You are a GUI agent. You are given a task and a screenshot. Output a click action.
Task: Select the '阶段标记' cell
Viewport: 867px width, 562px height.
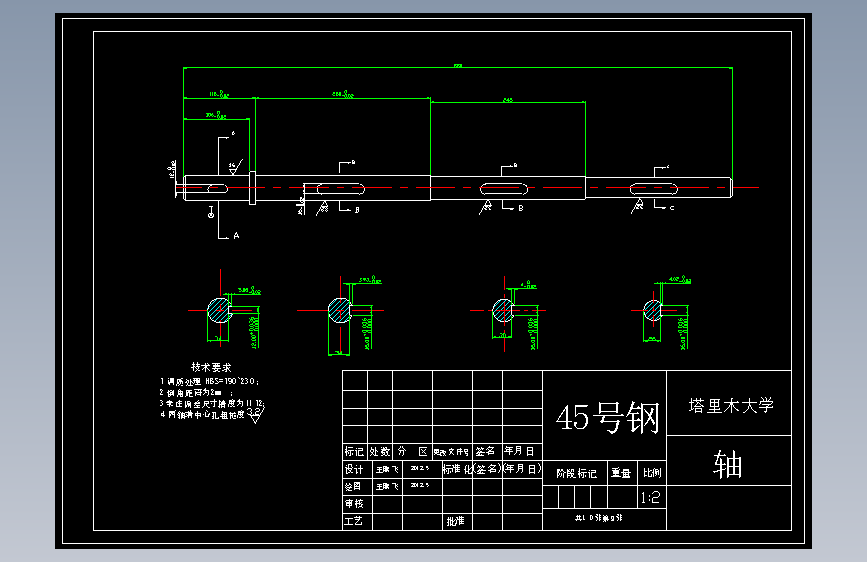(x=576, y=473)
